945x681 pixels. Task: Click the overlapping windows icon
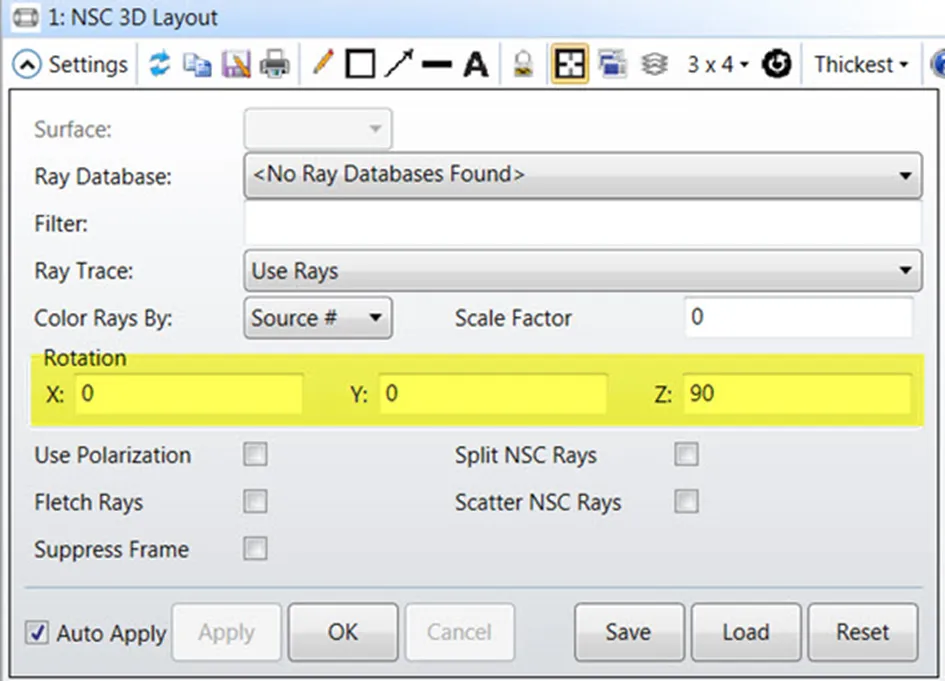[612, 64]
